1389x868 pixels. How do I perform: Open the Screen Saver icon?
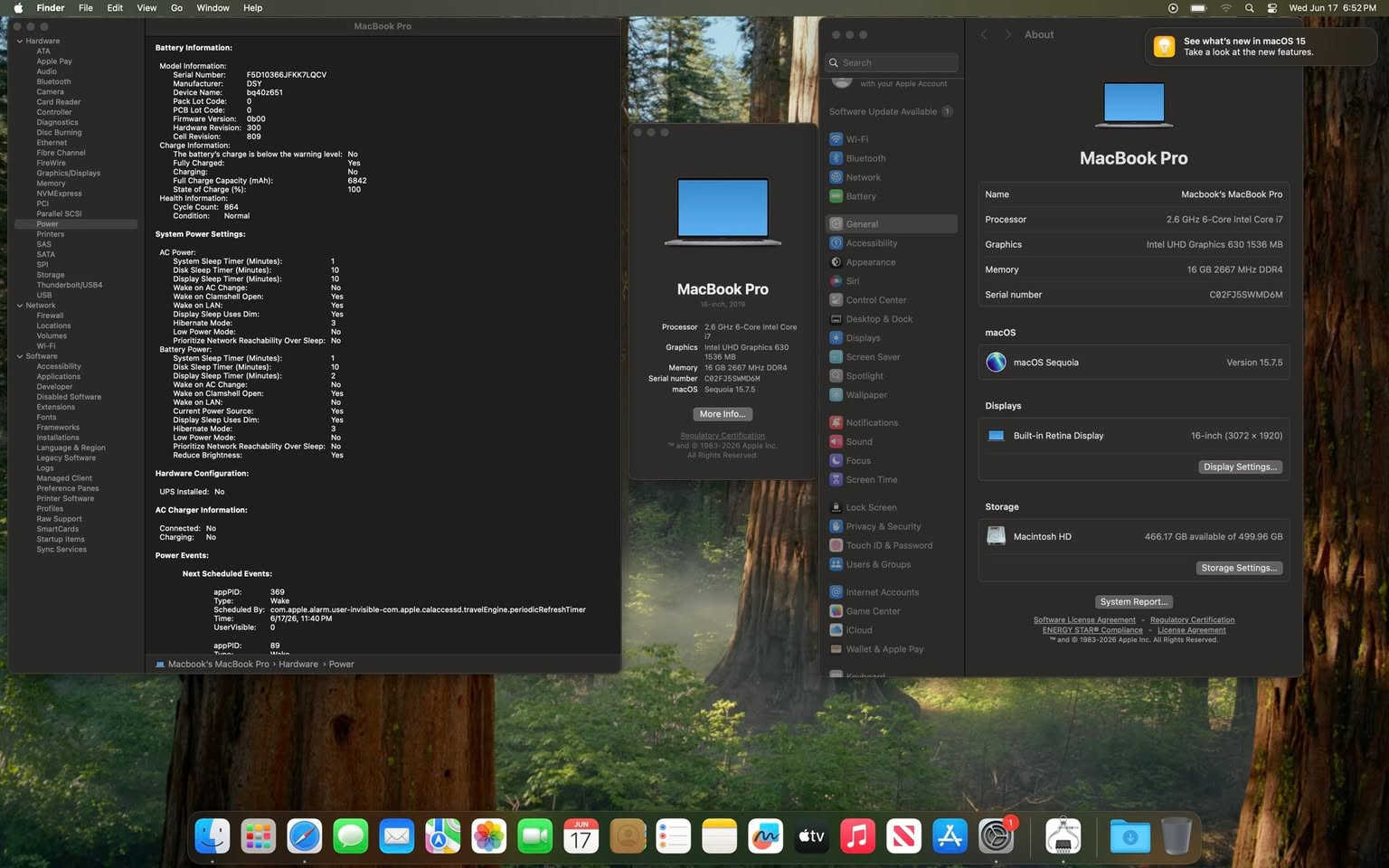[836, 357]
